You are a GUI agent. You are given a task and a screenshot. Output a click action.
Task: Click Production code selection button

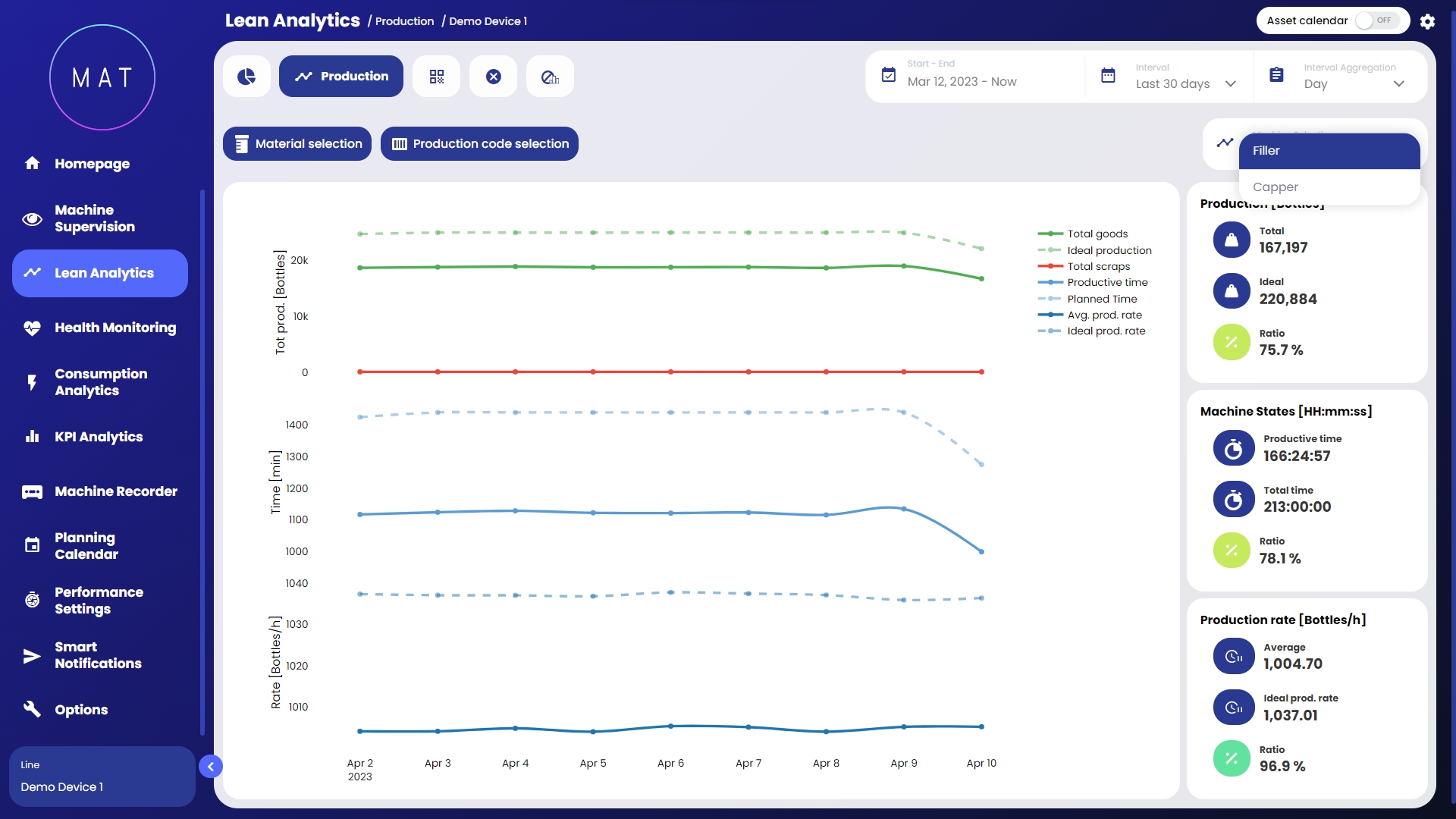[x=479, y=144]
